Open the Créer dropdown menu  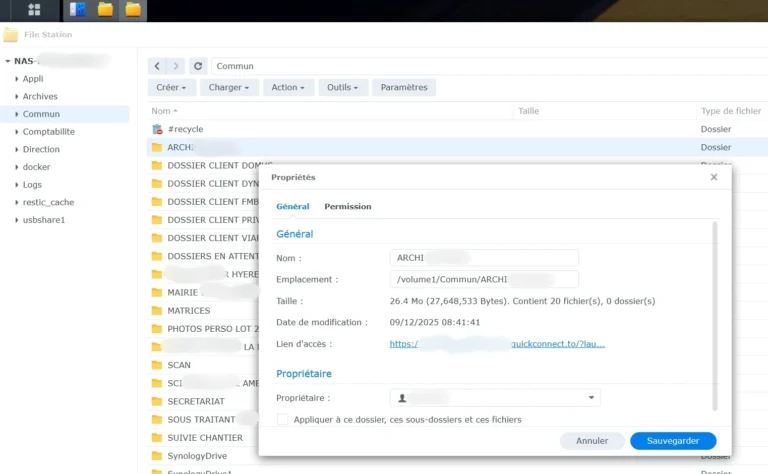(171, 87)
